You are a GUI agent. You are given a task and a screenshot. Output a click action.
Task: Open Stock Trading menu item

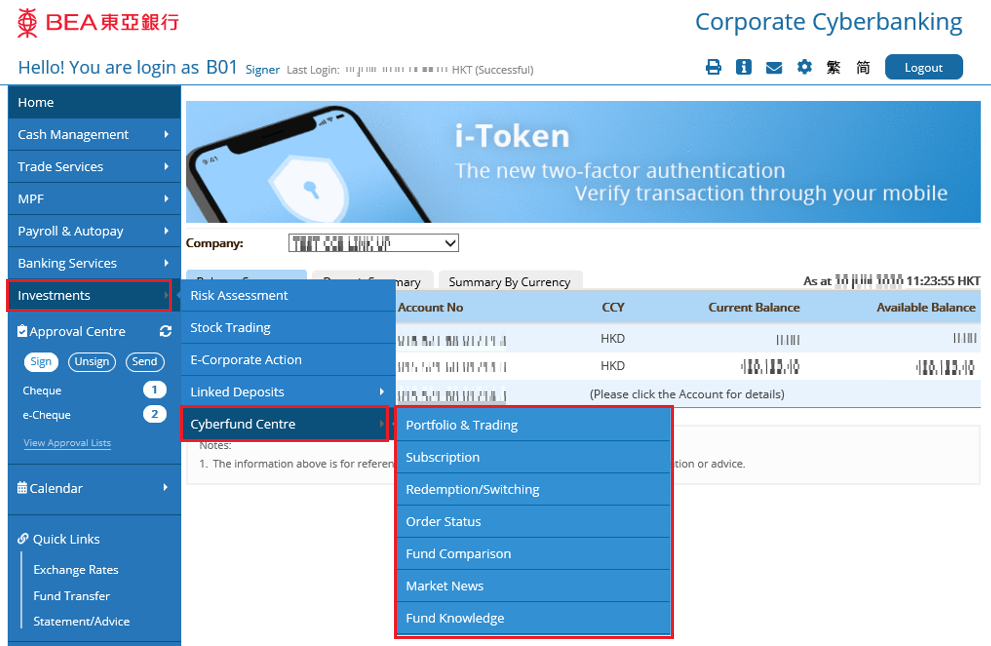(288, 327)
